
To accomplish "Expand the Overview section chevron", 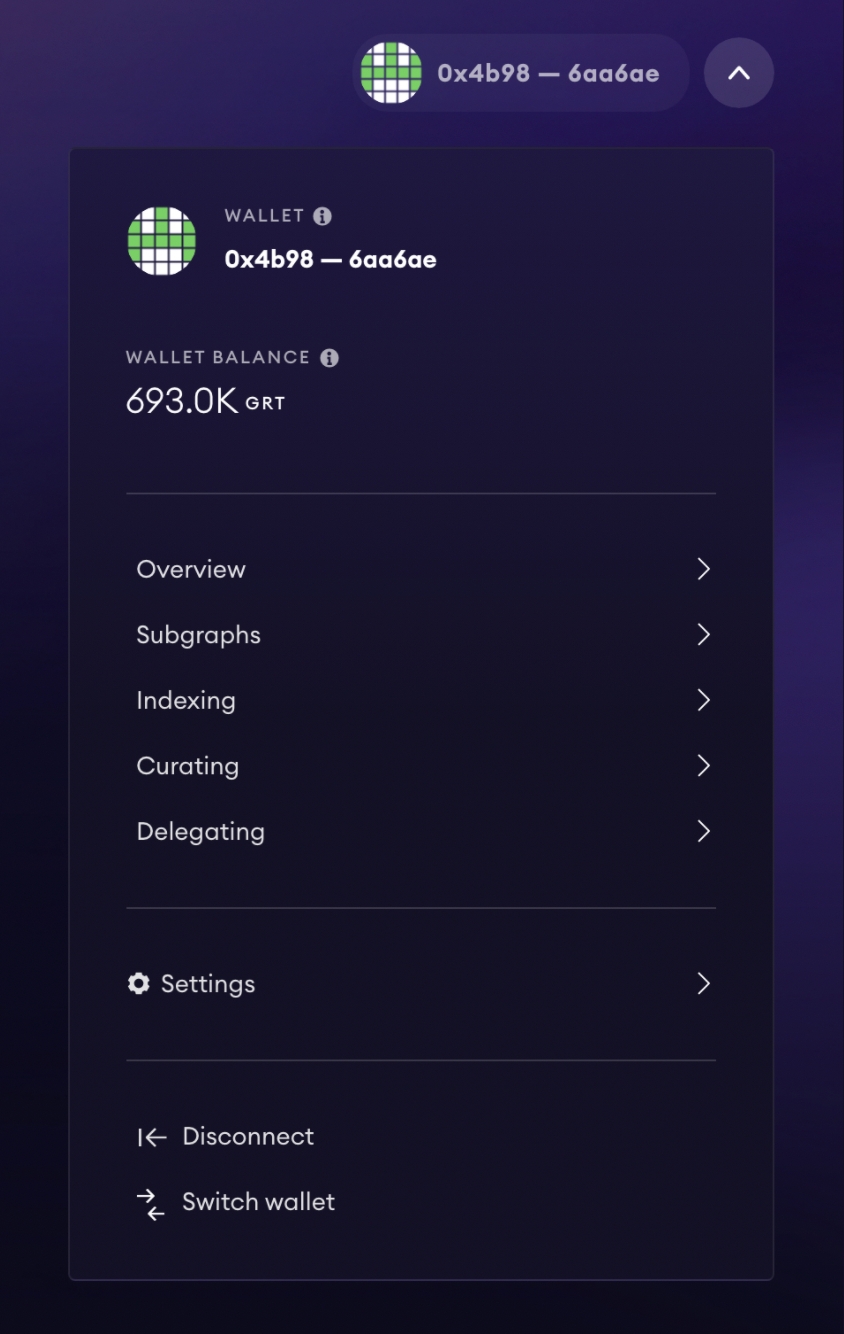I will 704,569.
